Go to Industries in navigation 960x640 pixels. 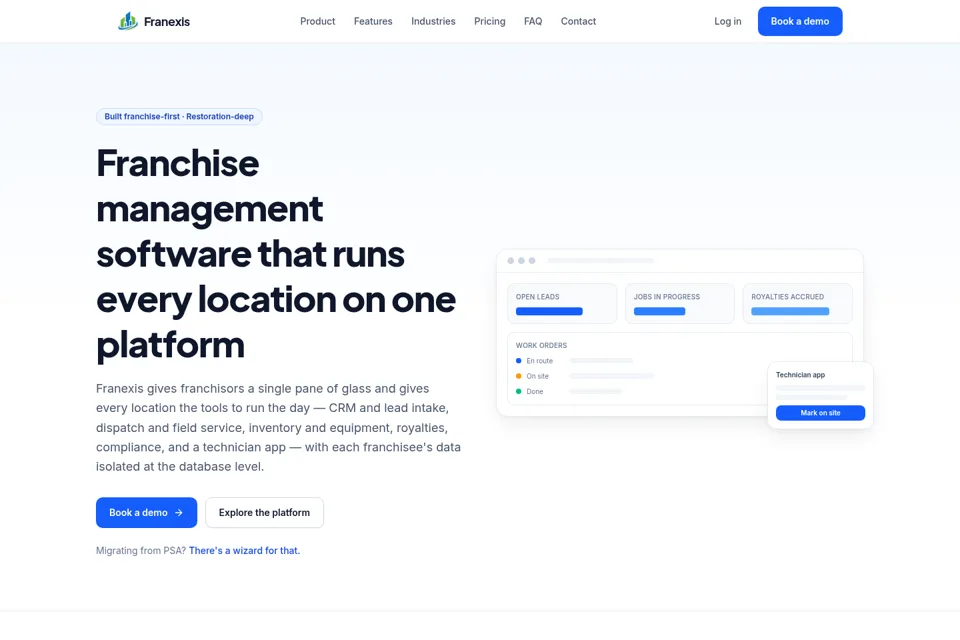click(433, 21)
